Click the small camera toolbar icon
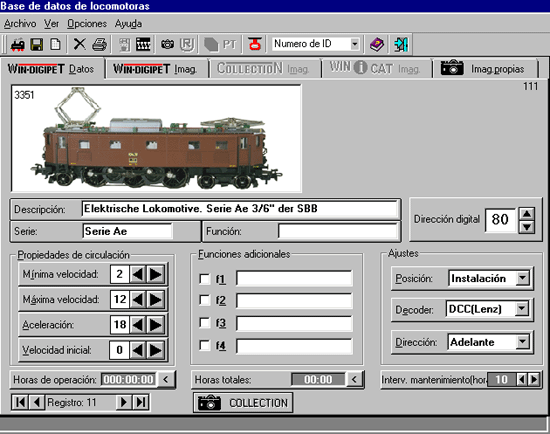The image size is (550, 434). [167, 45]
